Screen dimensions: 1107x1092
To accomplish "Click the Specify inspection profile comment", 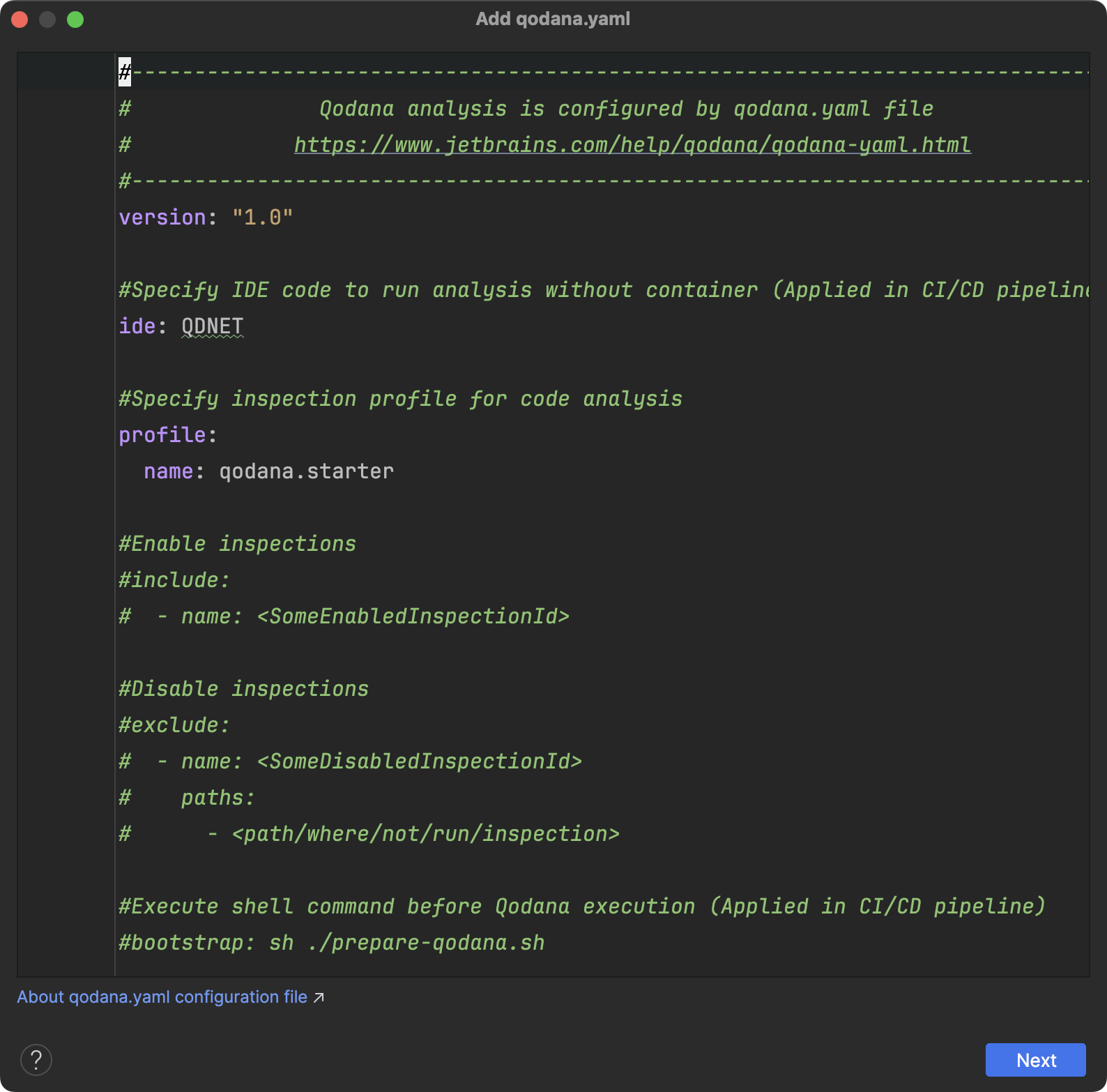I will point(400,399).
